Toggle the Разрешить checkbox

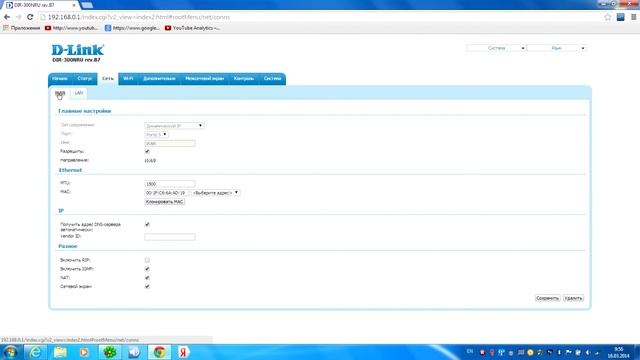coord(147,151)
